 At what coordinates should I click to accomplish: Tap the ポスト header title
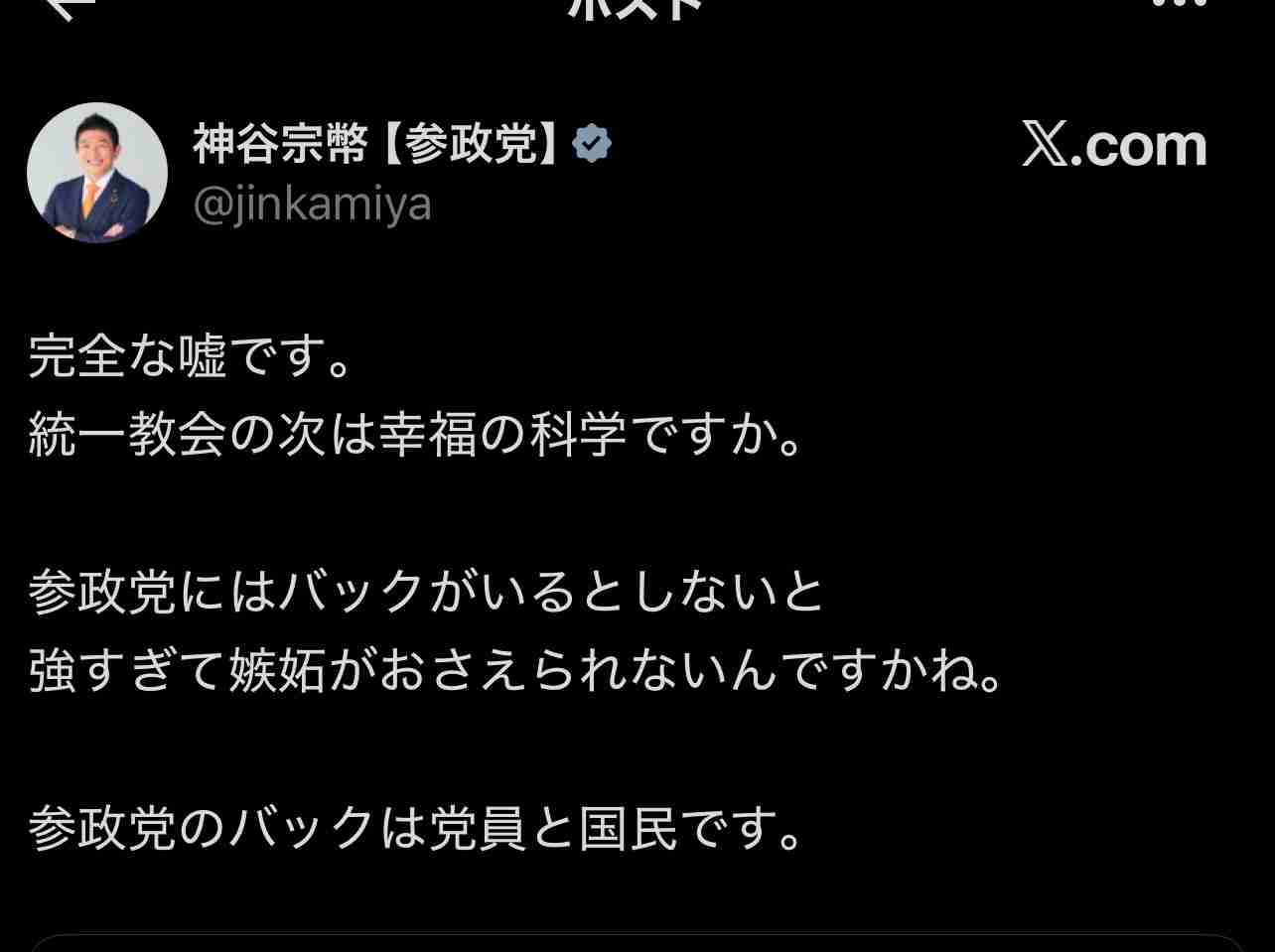point(637,8)
